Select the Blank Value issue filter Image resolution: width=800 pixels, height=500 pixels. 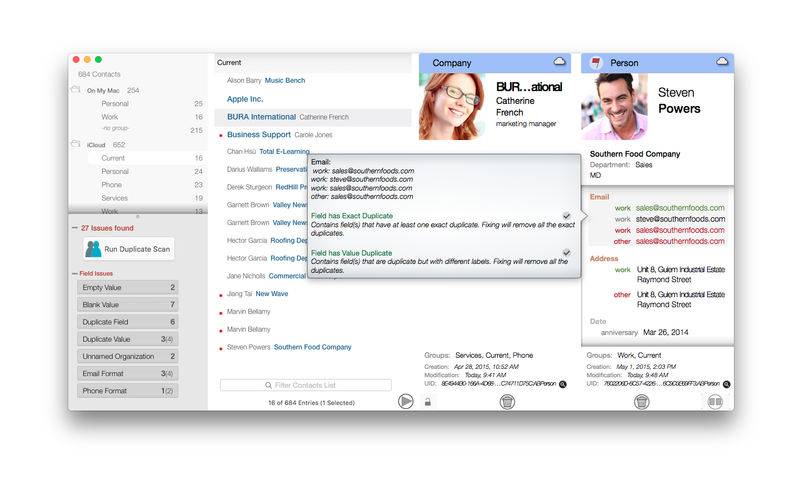point(128,305)
